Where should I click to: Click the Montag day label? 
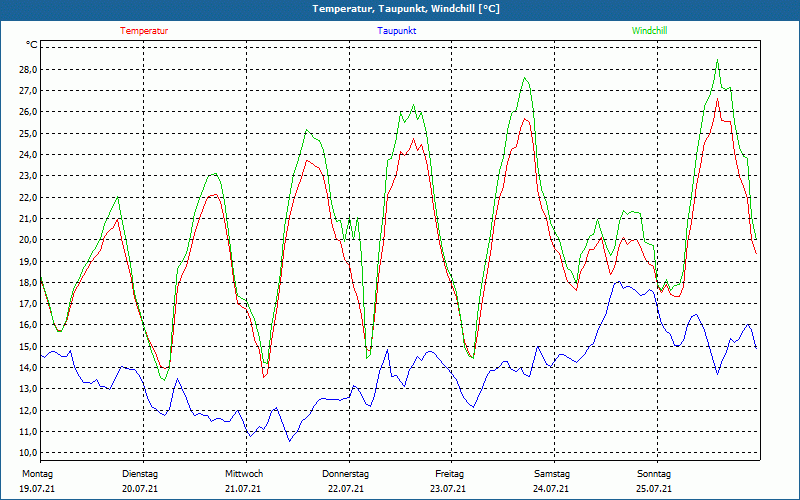click(37, 474)
